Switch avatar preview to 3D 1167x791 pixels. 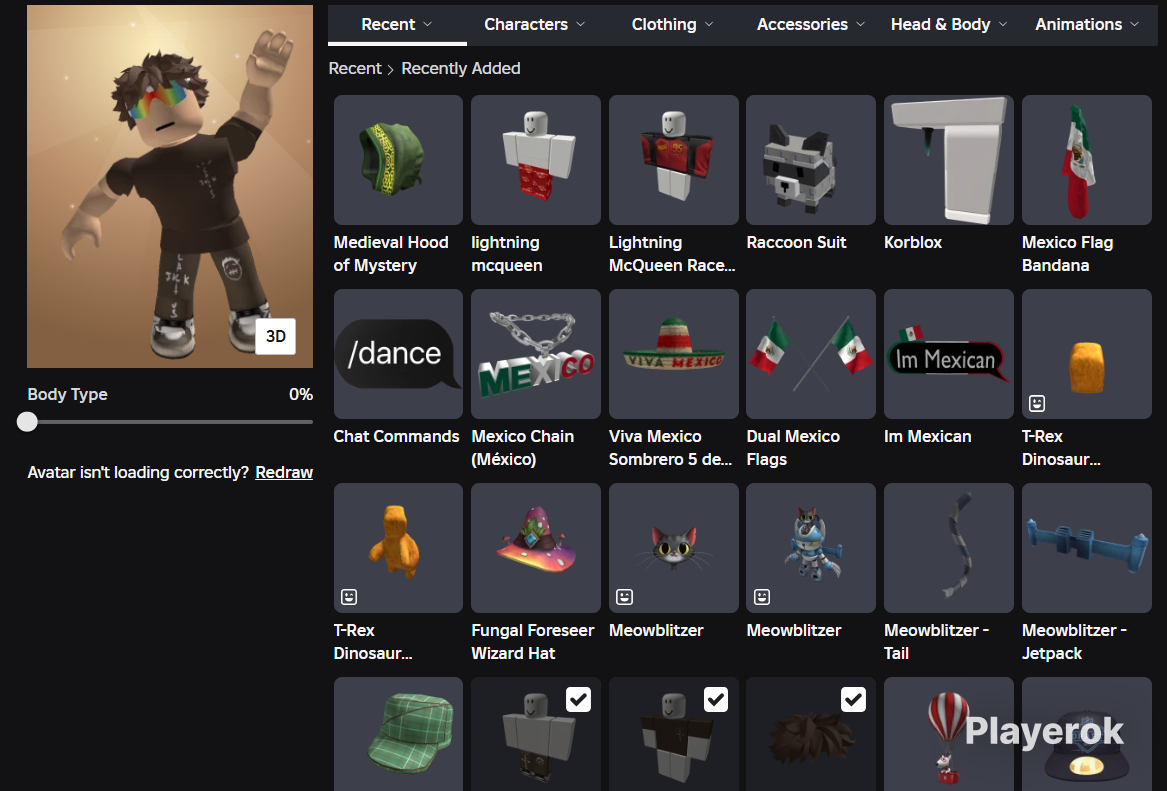(275, 336)
